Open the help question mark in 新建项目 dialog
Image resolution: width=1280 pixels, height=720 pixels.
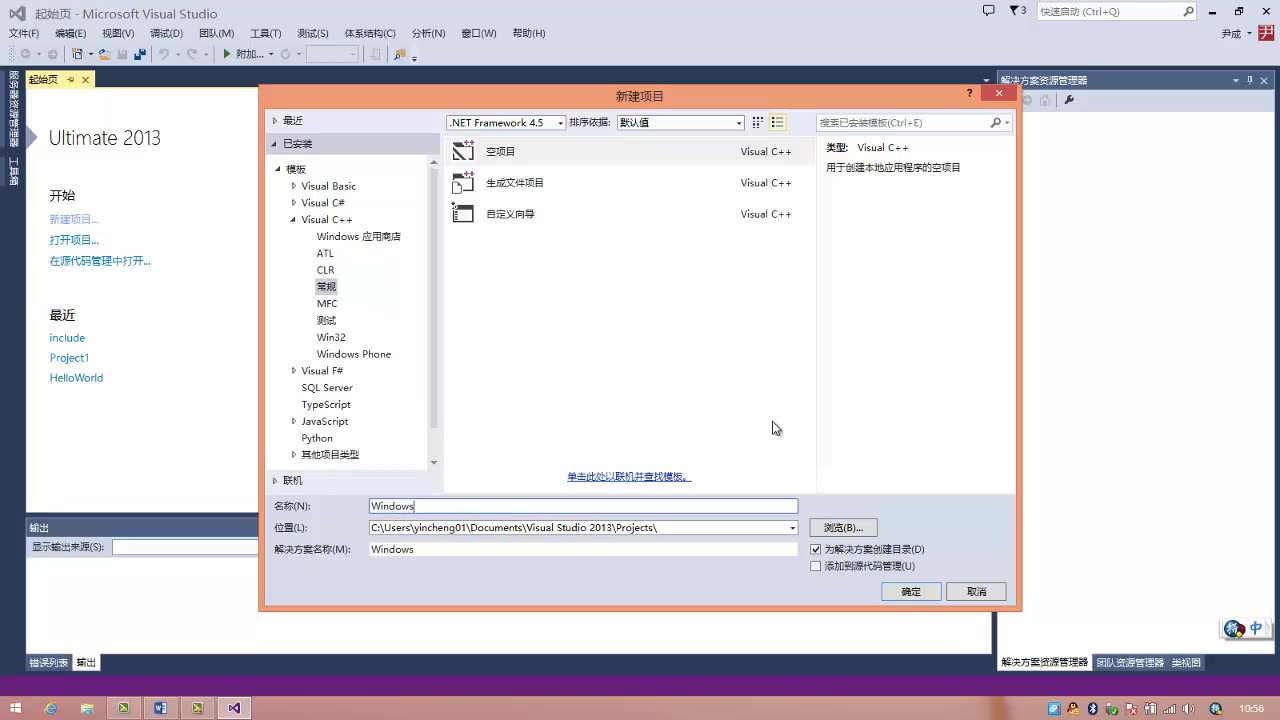pyautogui.click(x=969, y=93)
